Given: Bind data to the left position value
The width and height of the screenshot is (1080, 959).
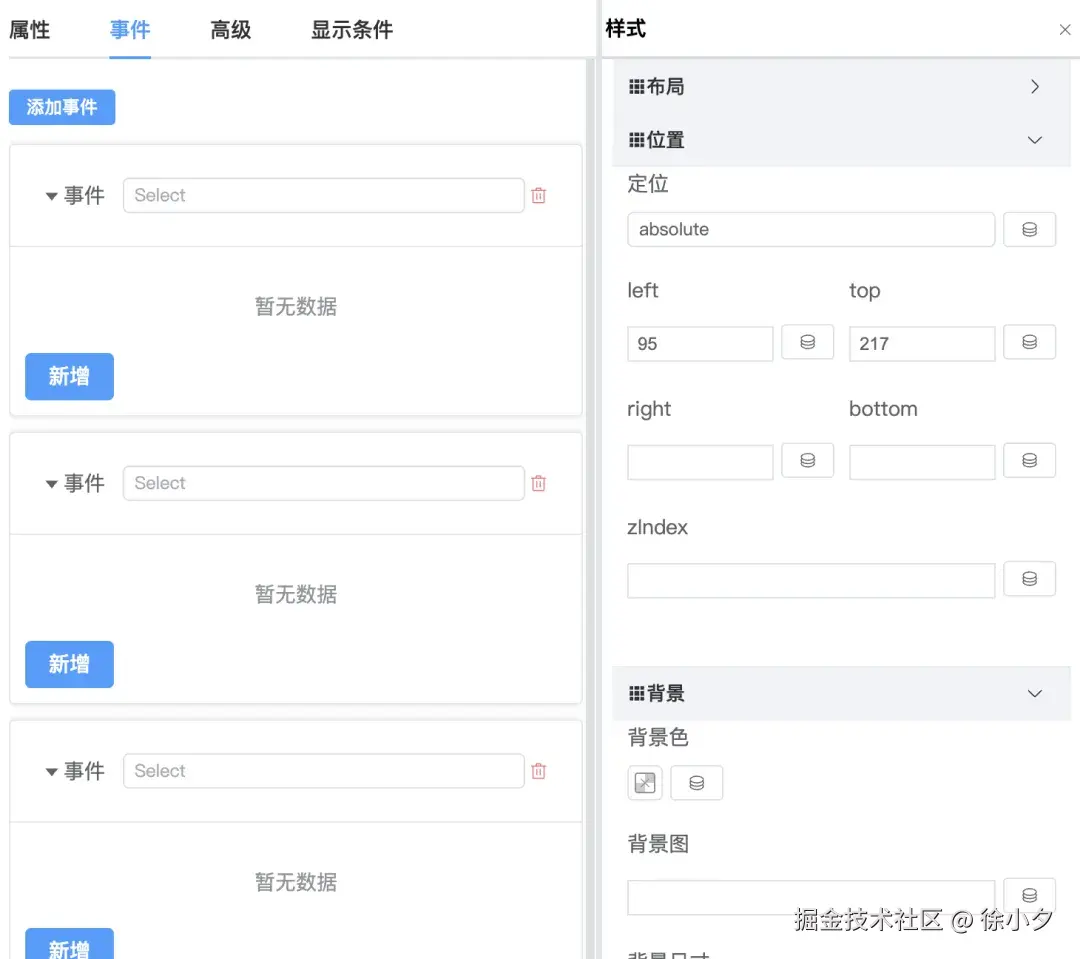Looking at the screenshot, I should tap(807, 342).
